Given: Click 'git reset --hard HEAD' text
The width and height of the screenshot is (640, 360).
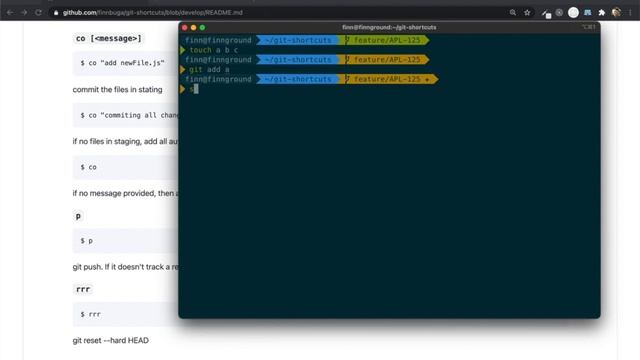Looking at the screenshot, I should [111, 340].
